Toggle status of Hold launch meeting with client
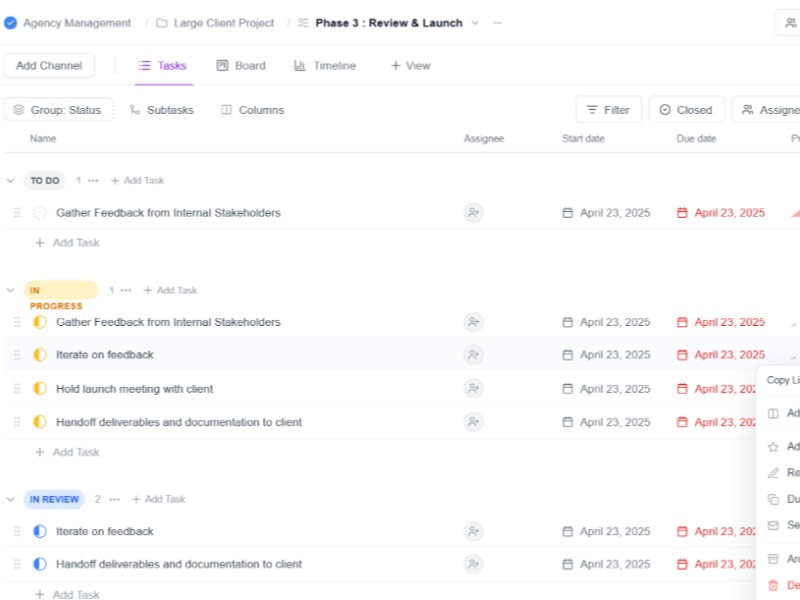This screenshot has width=800, height=600. point(40,389)
